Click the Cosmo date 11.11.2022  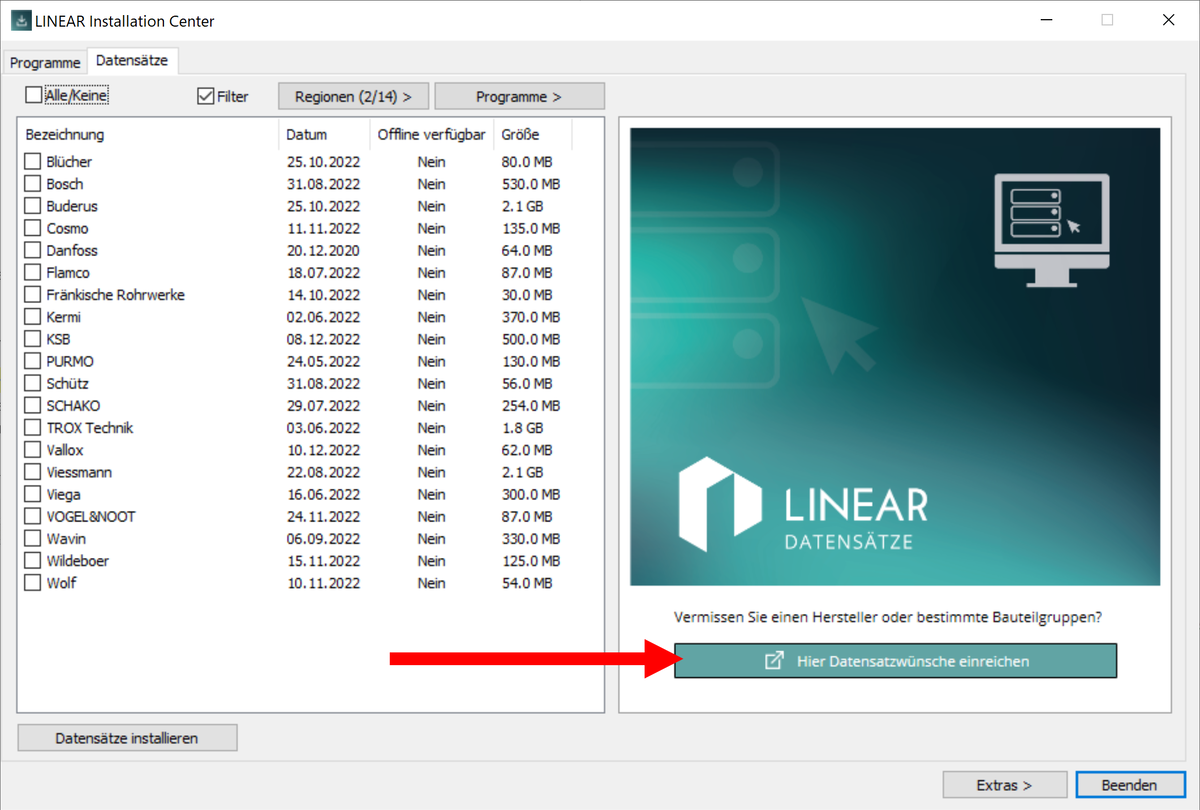pos(323,228)
